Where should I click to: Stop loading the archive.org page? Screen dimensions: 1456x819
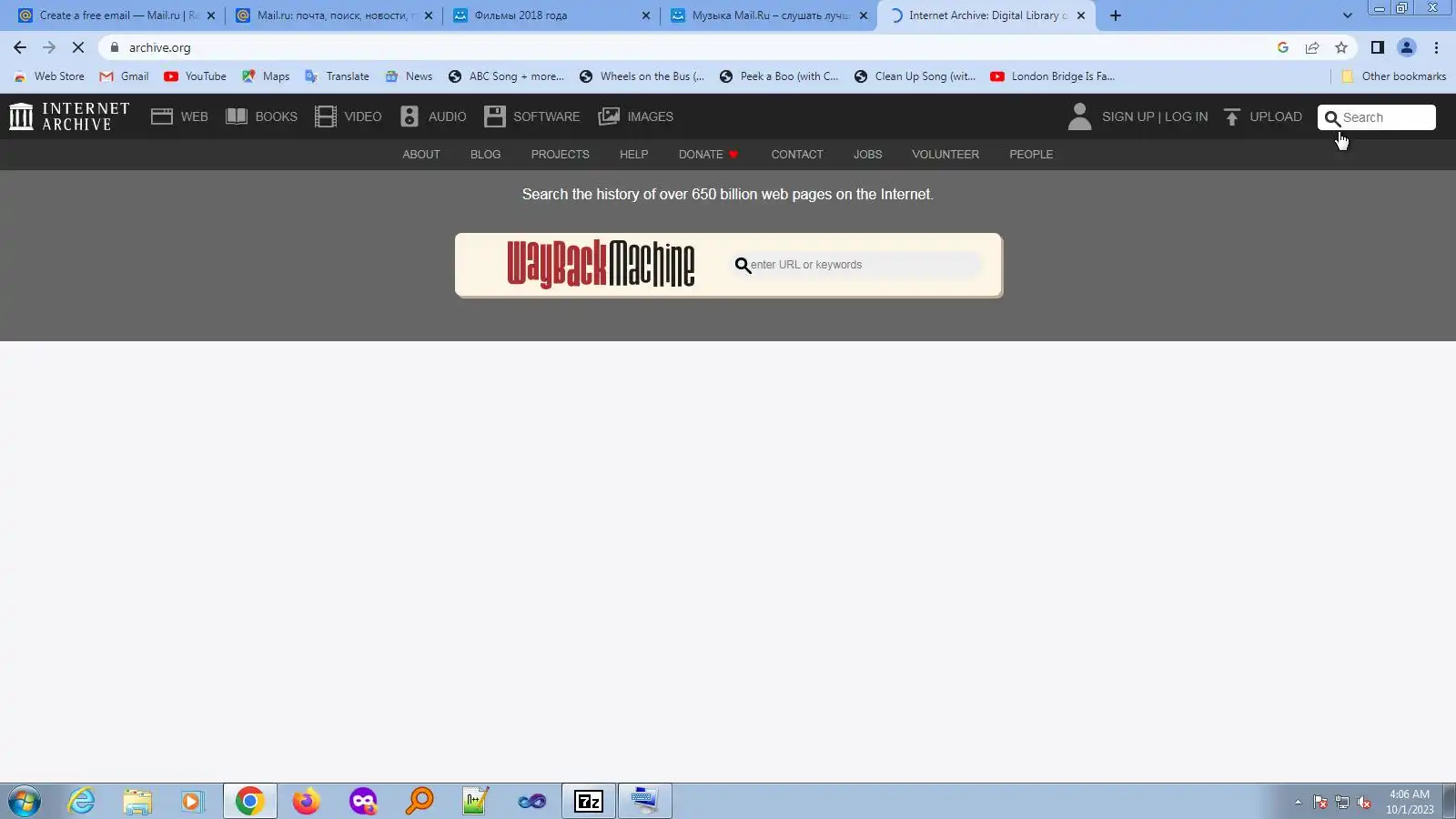tap(78, 47)
